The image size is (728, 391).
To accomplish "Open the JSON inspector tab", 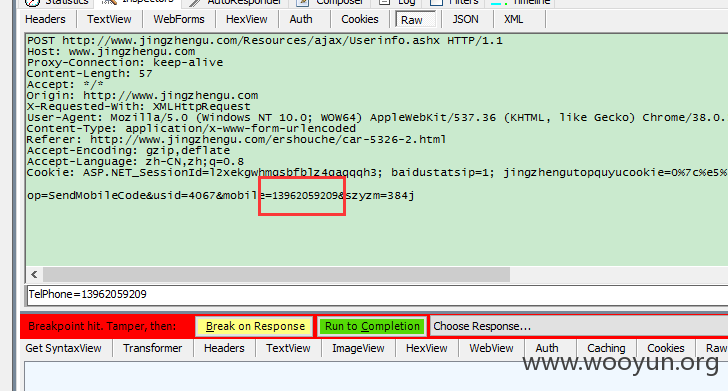I will 465,20.
